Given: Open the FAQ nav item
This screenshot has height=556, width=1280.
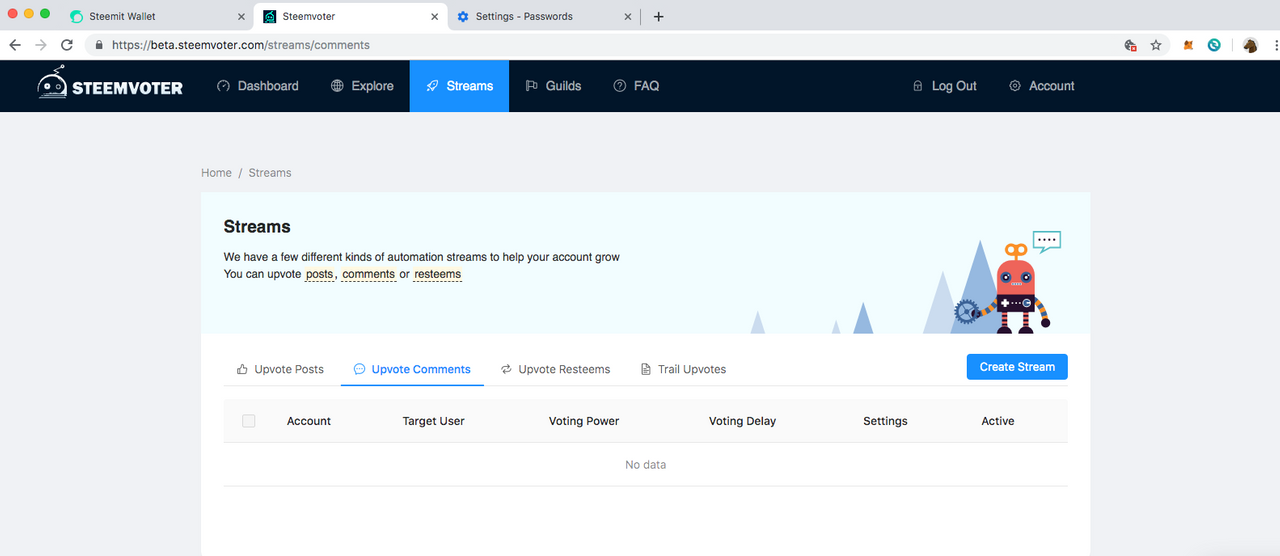Looking at the screenshot, I should 636,86.
